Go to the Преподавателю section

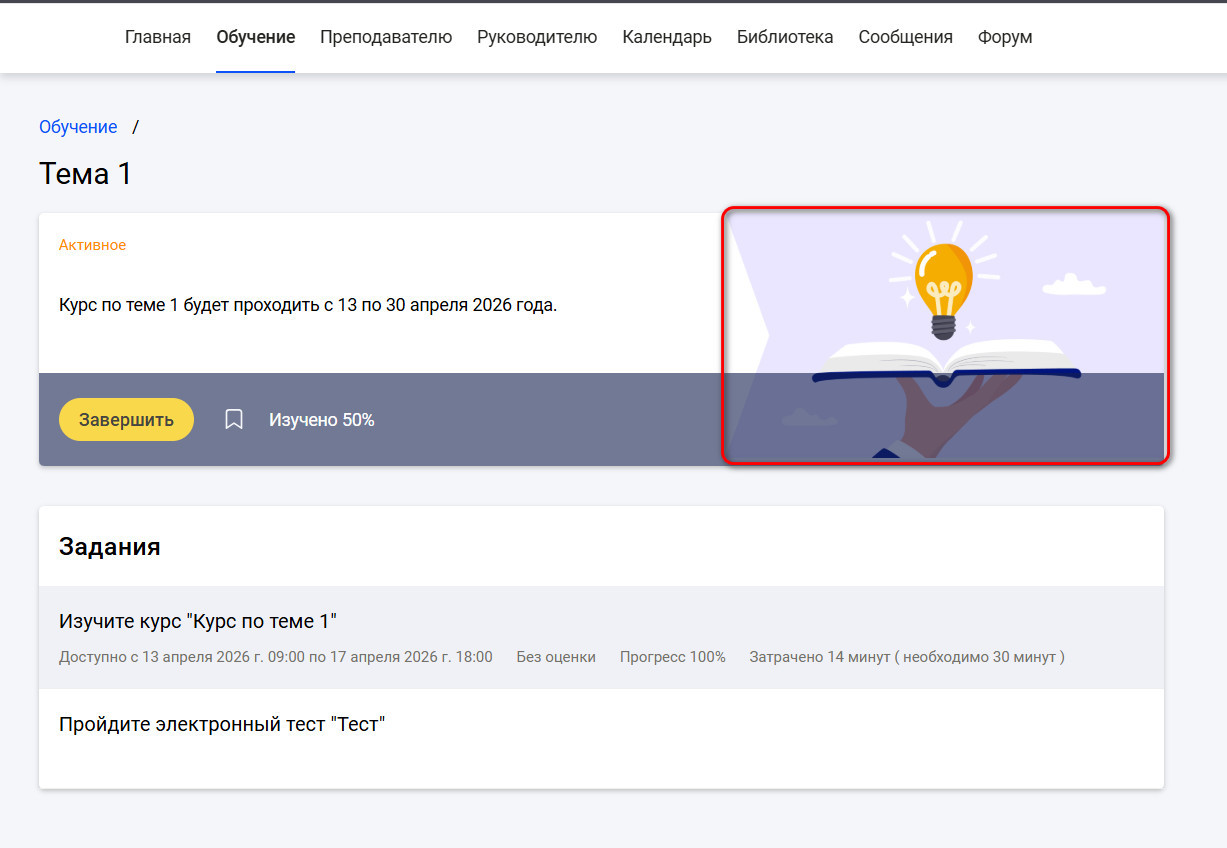point(386,37)
